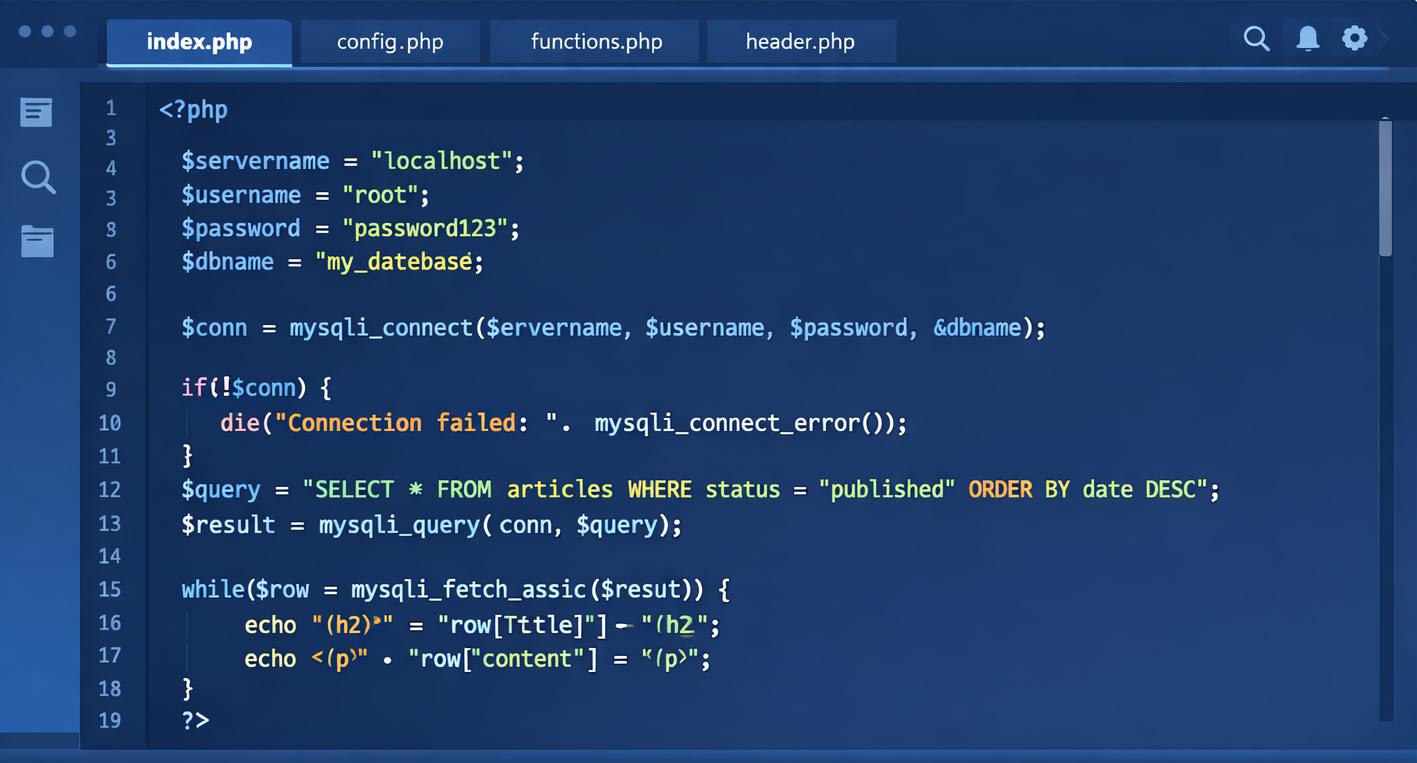Click line number 12 in the gutter
This screenshot has width=1417, height=763.
(x=110, y=490)
